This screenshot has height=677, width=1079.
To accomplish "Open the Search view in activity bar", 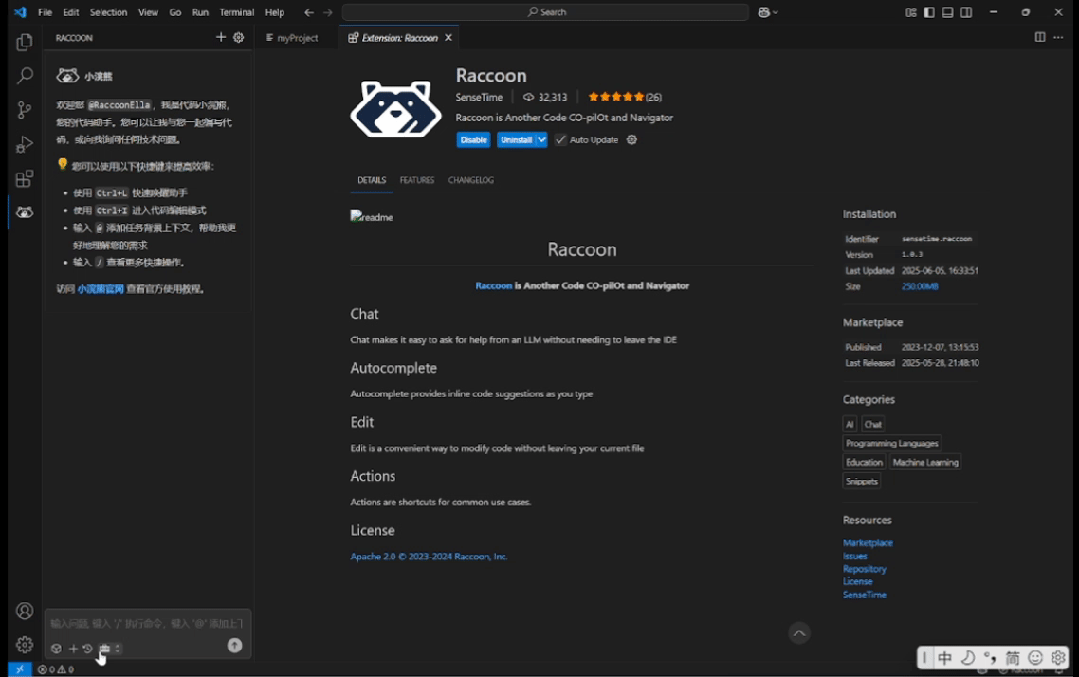I will [24, 75].
